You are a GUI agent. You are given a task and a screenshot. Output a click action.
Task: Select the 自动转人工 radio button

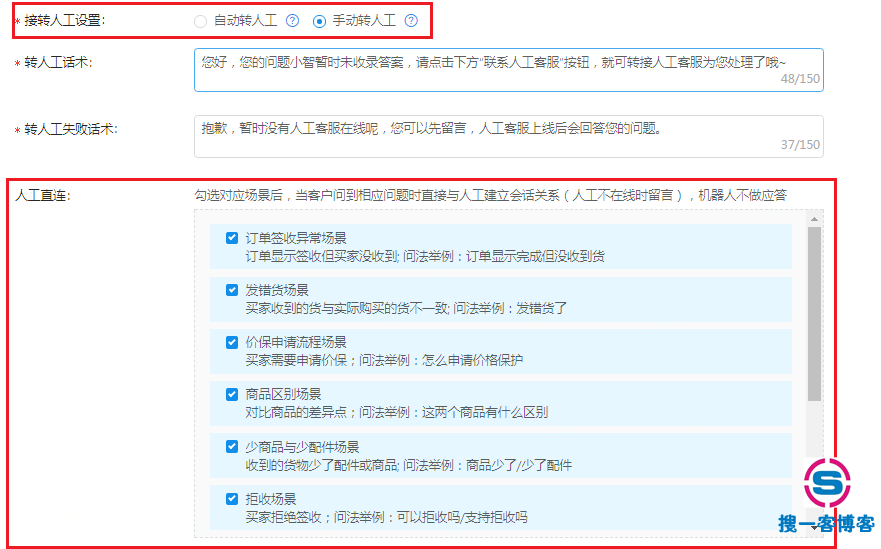[201, 21]
